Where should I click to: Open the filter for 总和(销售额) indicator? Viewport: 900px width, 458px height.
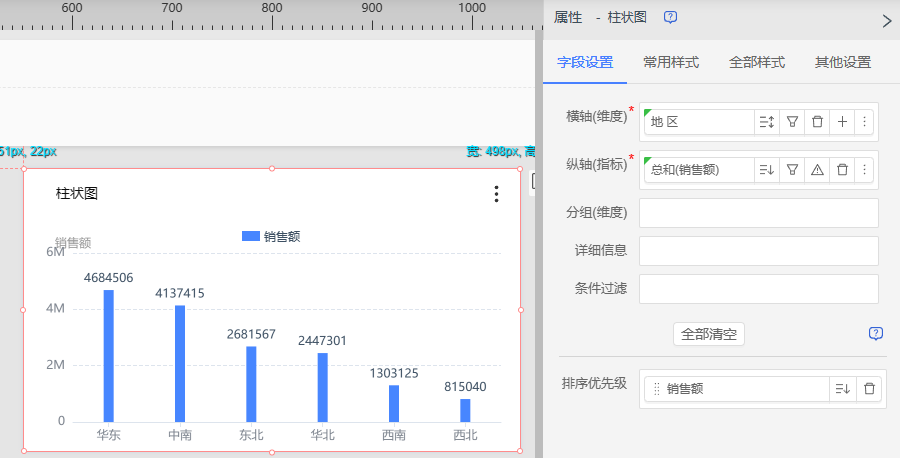[x=792, y=170]
